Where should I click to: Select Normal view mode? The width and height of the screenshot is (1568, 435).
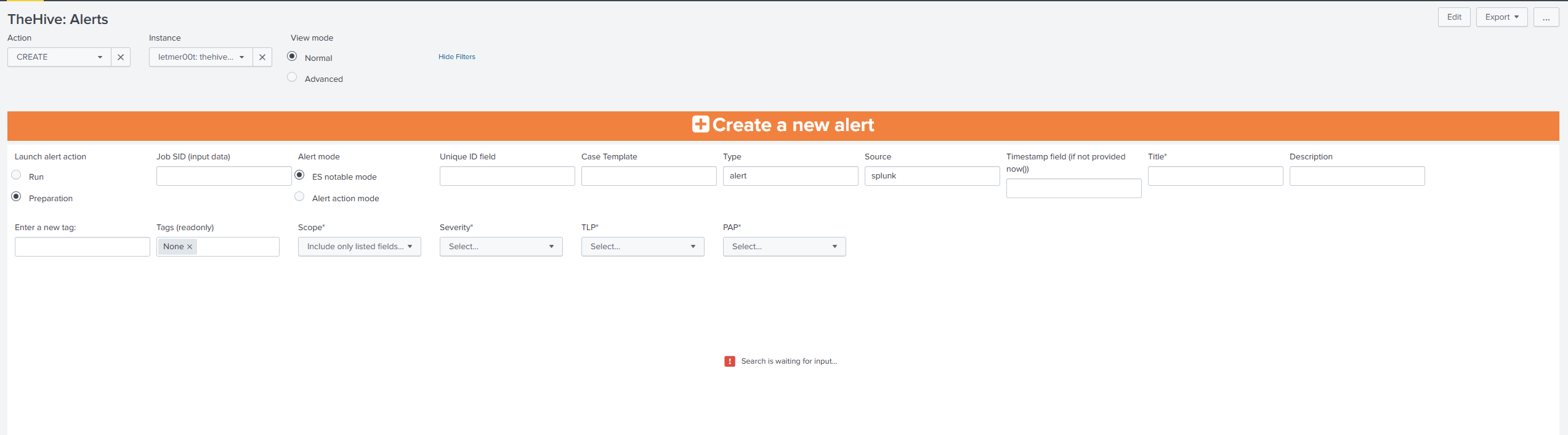point(292,56)
